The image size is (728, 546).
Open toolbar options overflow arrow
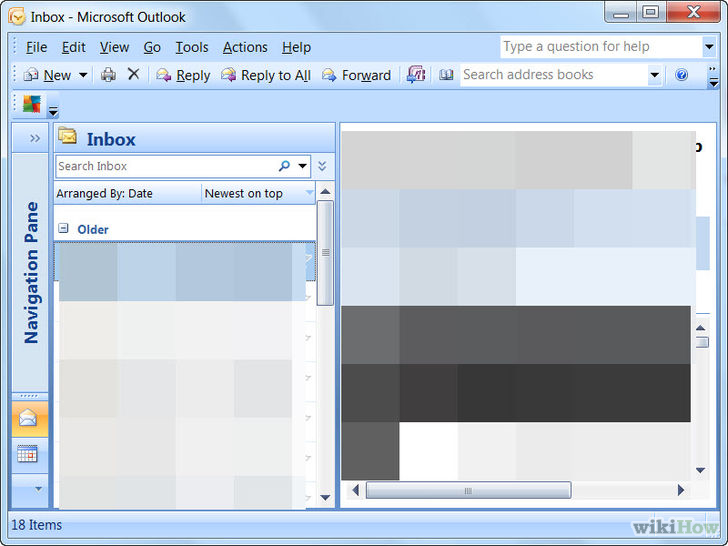[713, 78]
